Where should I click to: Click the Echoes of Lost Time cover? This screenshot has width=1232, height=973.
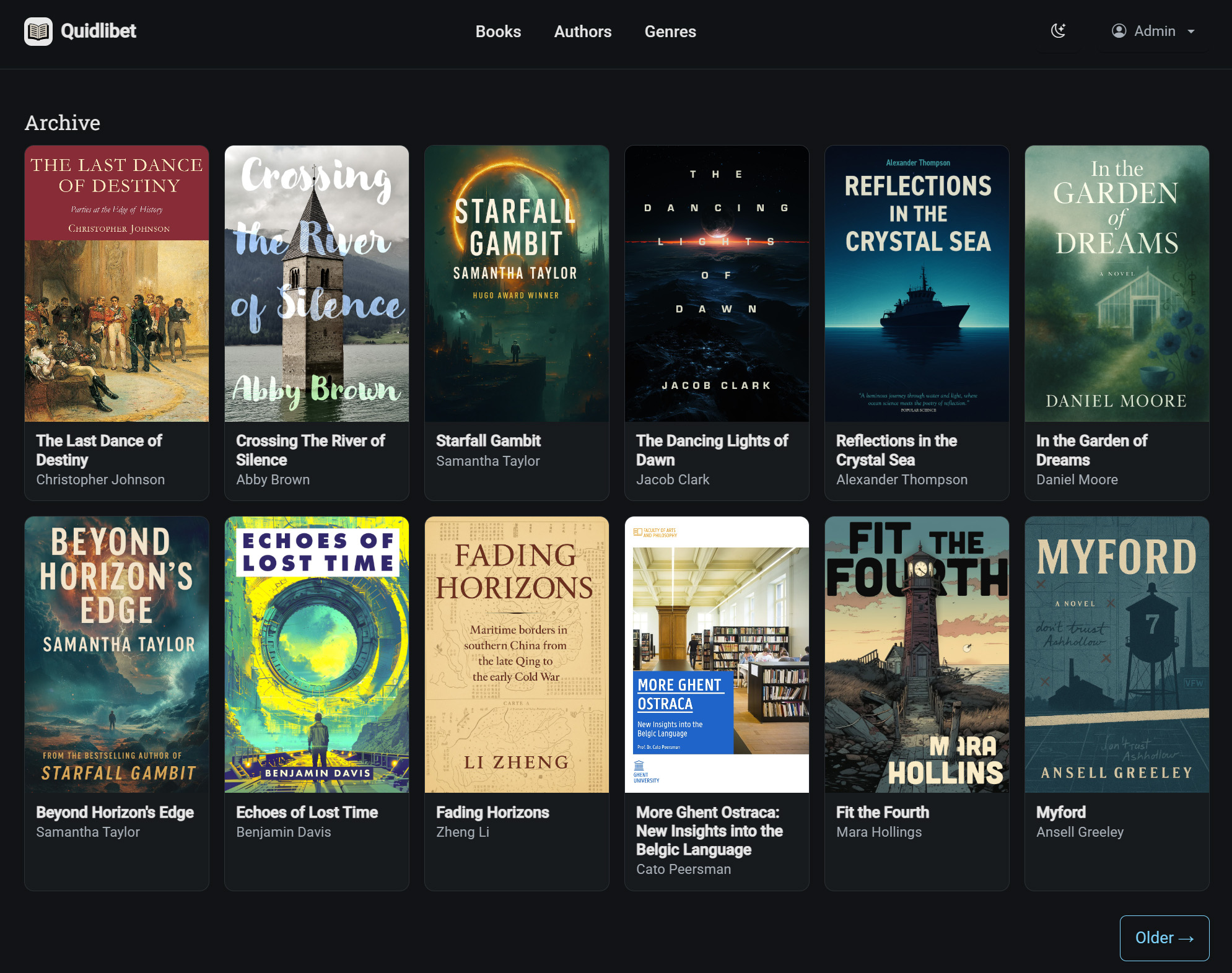pyautogui.click(x=317, y=655)
